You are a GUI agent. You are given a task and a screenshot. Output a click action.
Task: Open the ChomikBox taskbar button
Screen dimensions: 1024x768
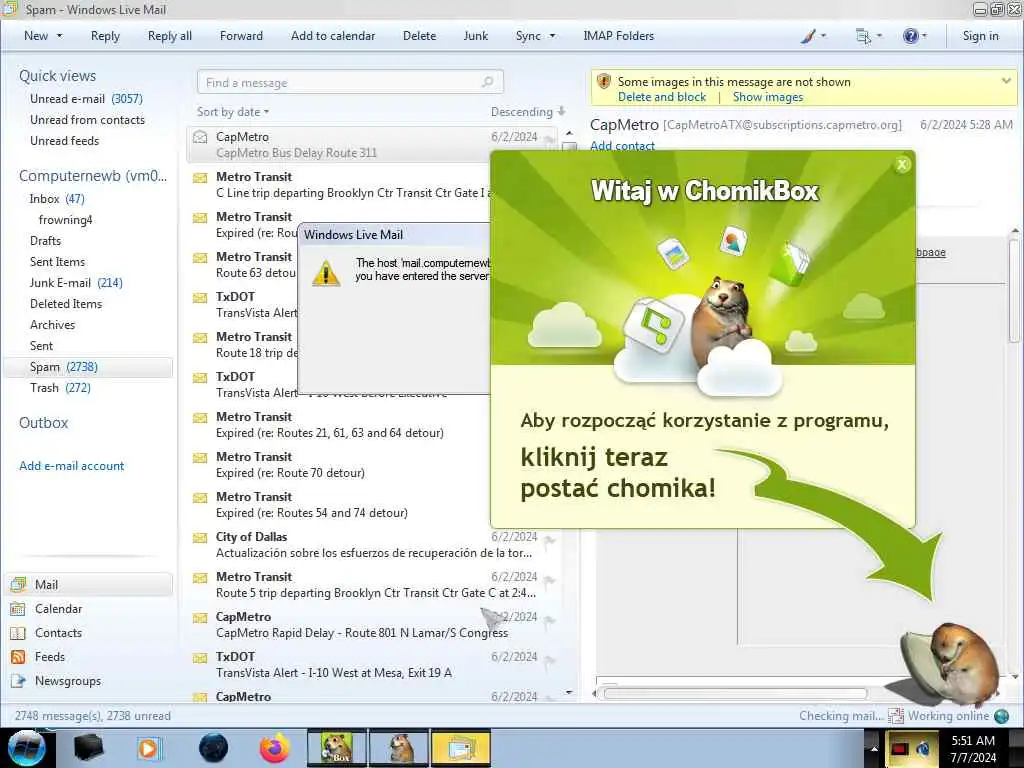336,748
